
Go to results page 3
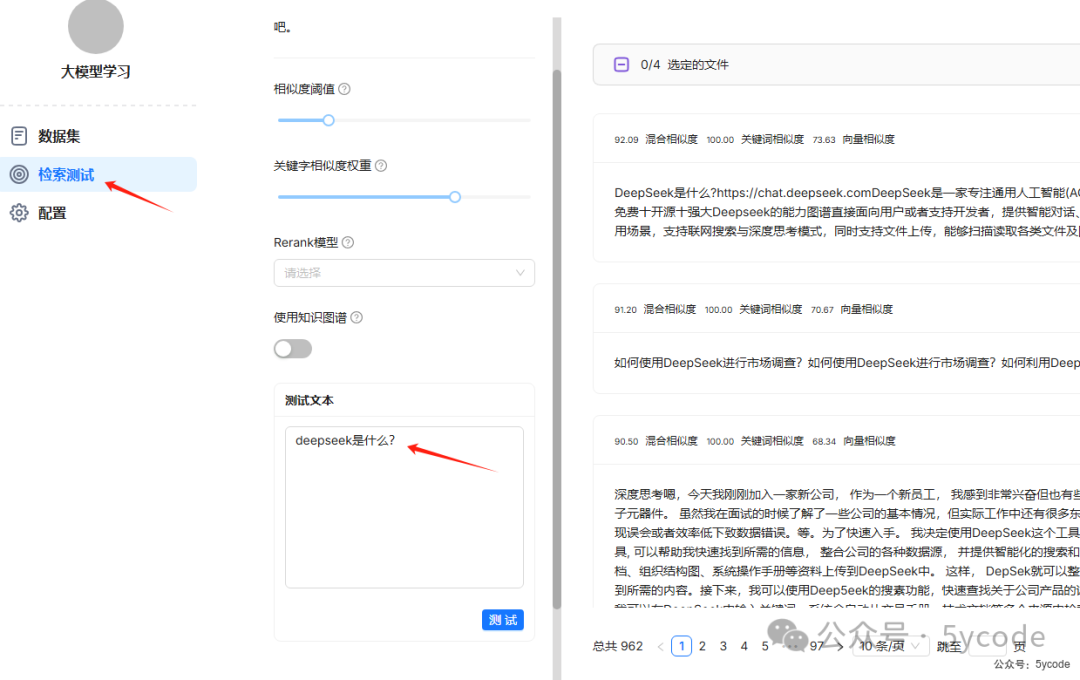tap(723, 646)
